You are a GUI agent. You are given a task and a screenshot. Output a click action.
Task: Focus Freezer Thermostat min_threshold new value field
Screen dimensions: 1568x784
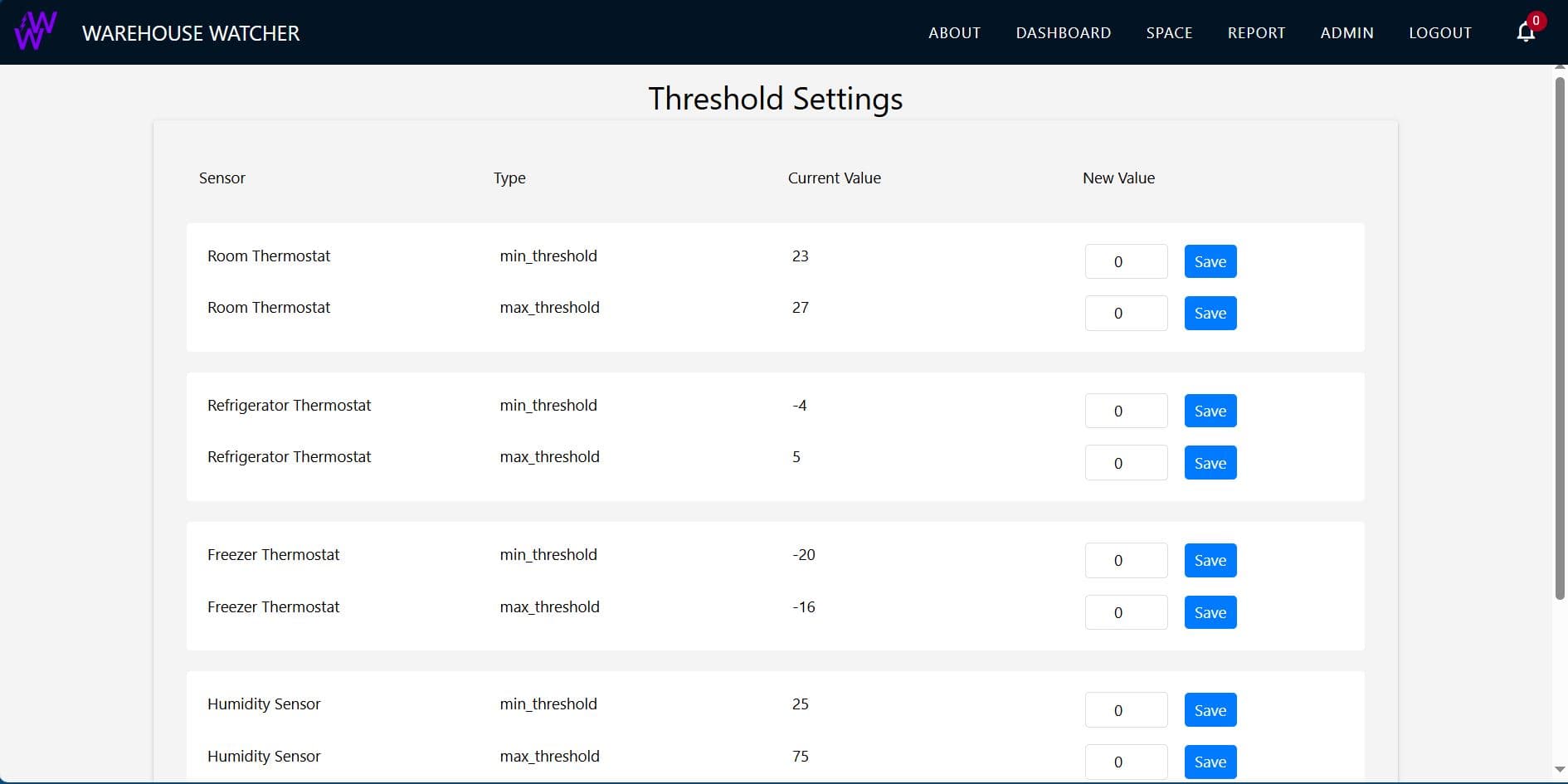pyautogui.click(x=1126, y=561)
